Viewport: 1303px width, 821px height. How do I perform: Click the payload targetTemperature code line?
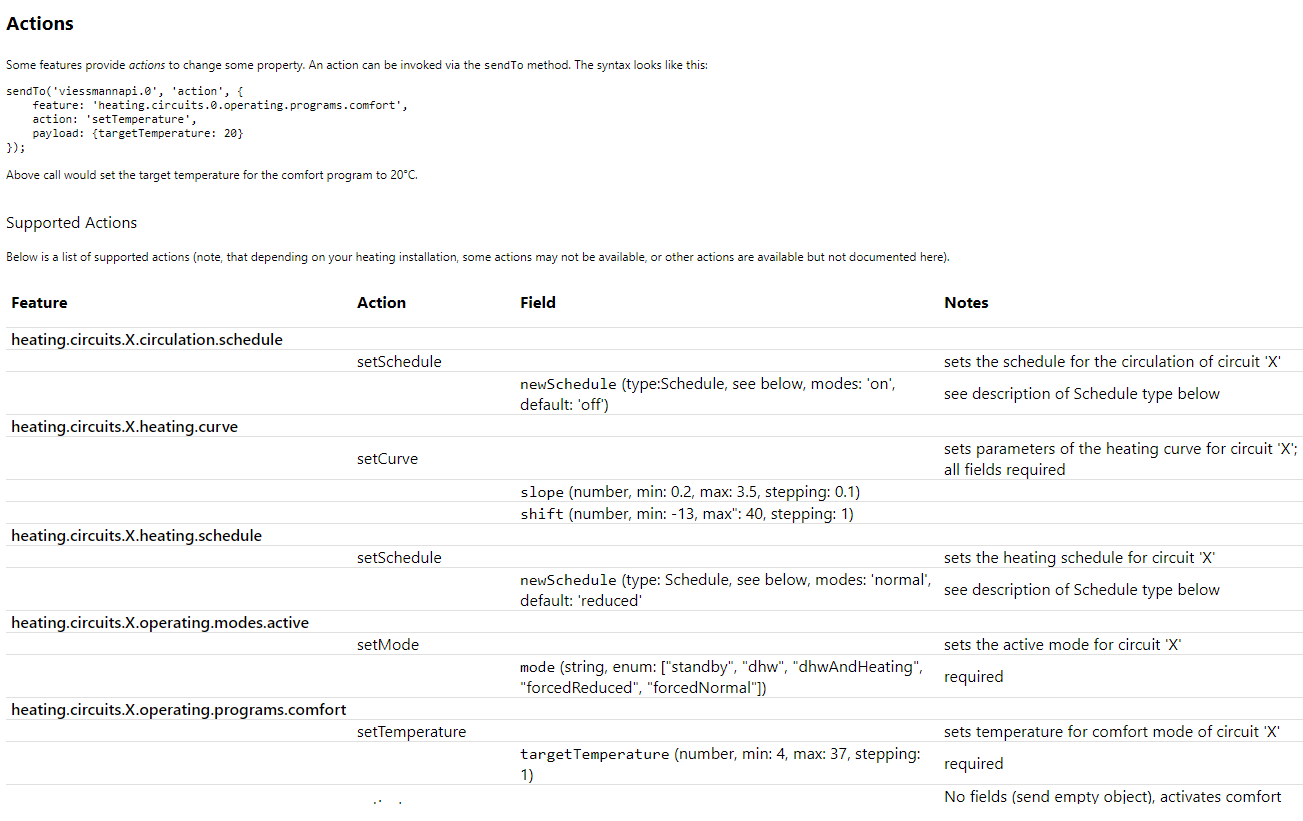[137, 133]
